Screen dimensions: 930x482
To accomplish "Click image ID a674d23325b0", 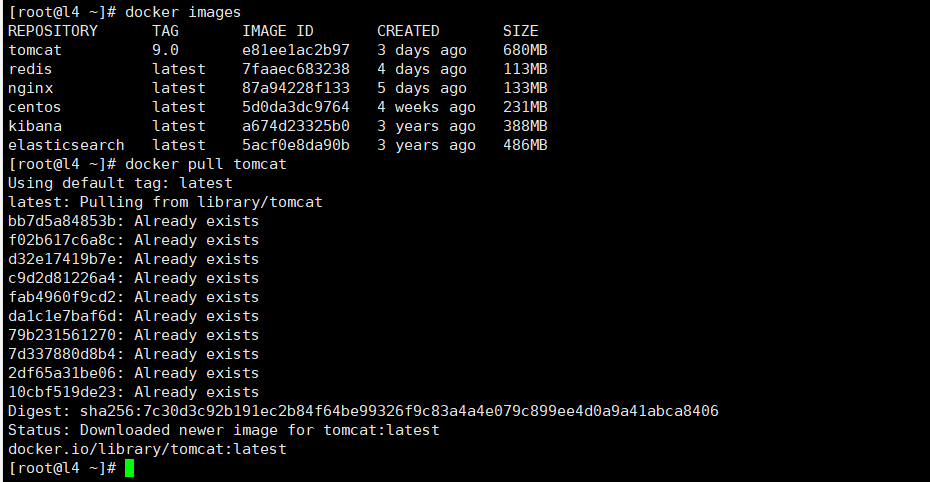I will [x=296, y=126].
